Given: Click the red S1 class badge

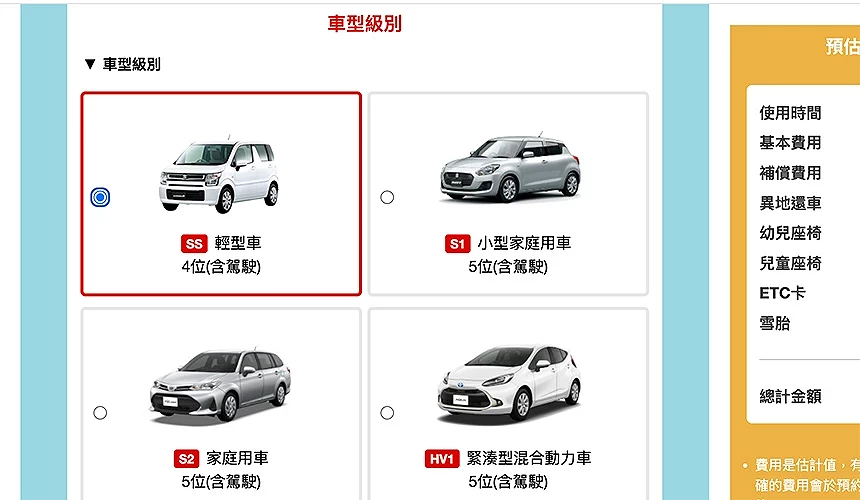Looking at the screenshot, I should (x=457, y=243).
